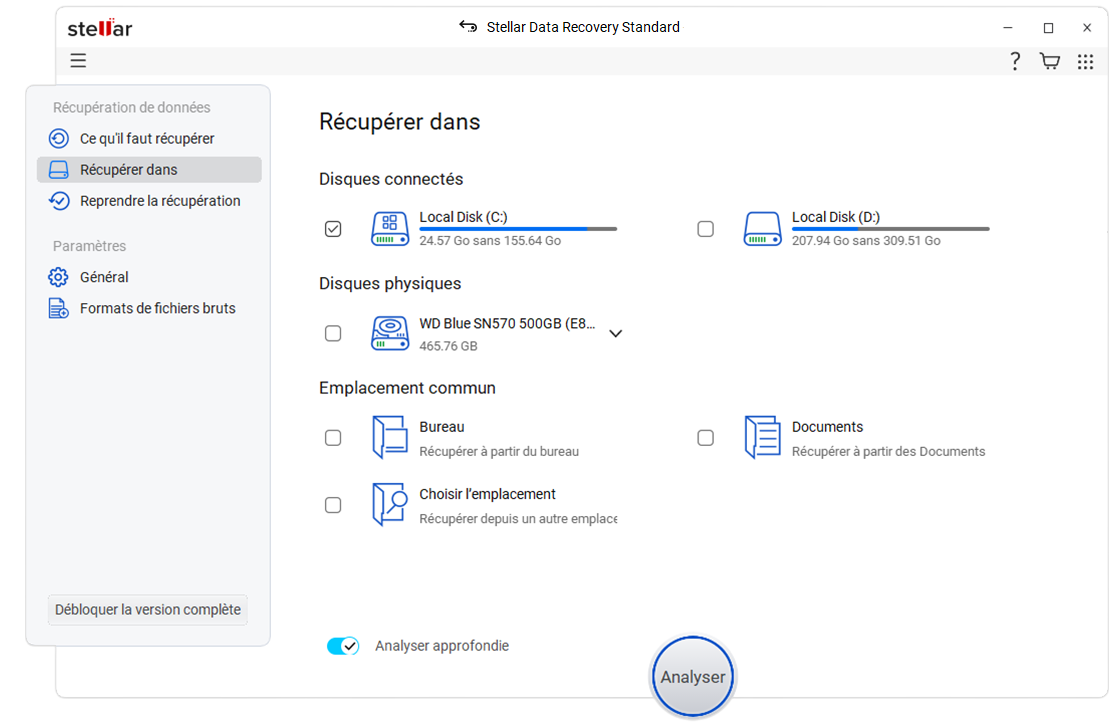The height and width of the screenshot is (723, 1118).
Task: Maximize the Stellar window
Action: point(1048,28)
